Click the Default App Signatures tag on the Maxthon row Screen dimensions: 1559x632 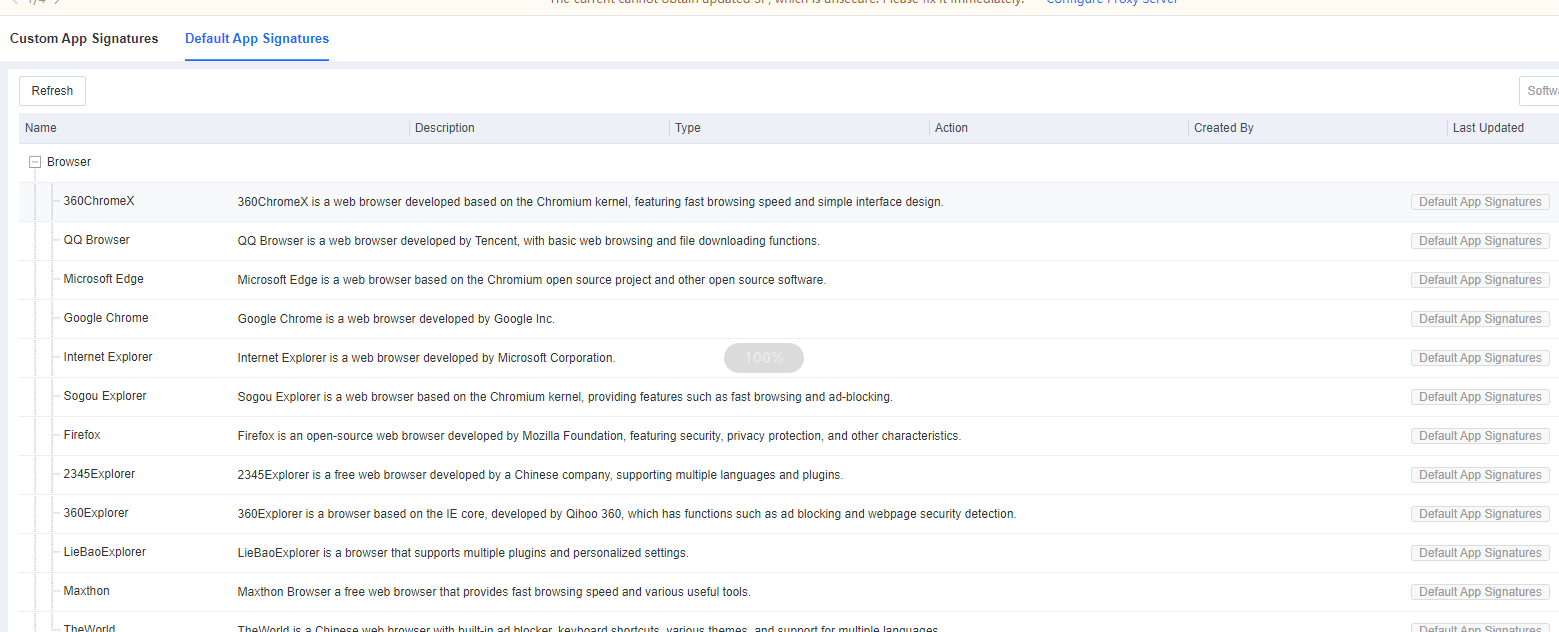click(1480, 592)
